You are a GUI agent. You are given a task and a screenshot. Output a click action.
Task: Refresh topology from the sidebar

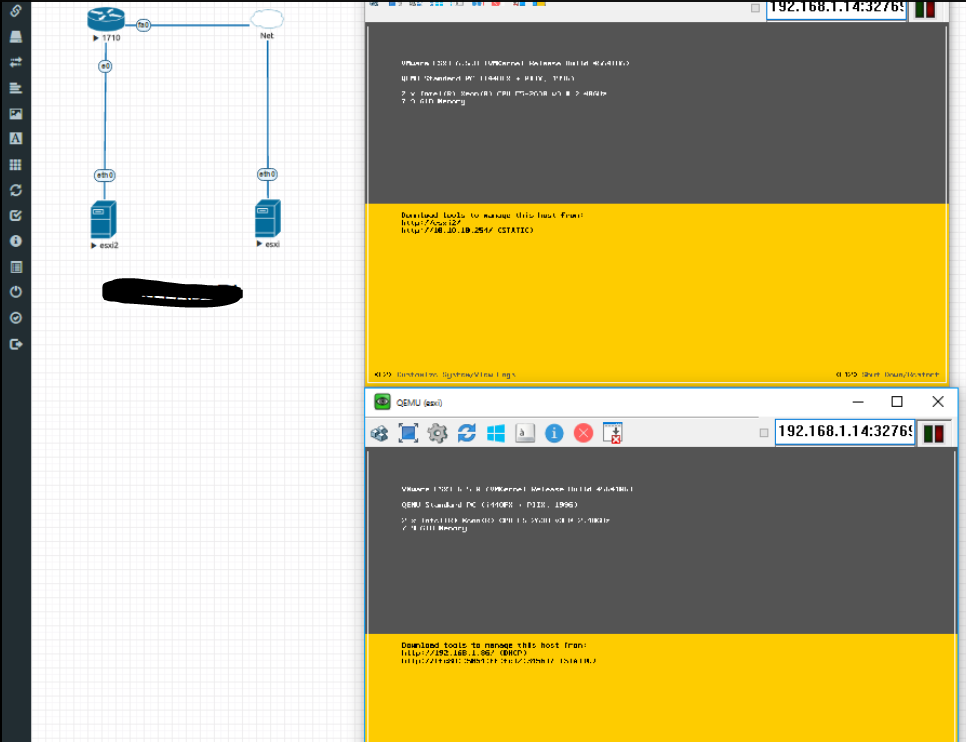[16, 190]
